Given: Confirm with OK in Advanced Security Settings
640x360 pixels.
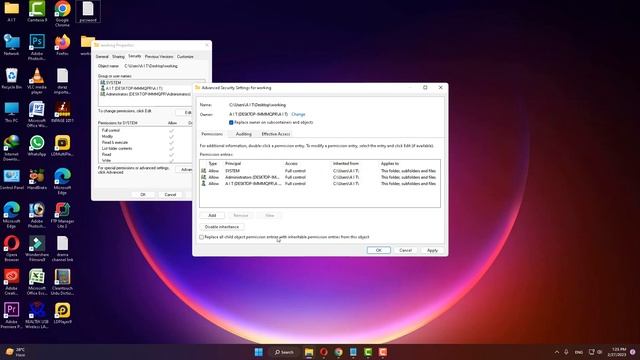Looking at the screenshot, I should point(378,250).
